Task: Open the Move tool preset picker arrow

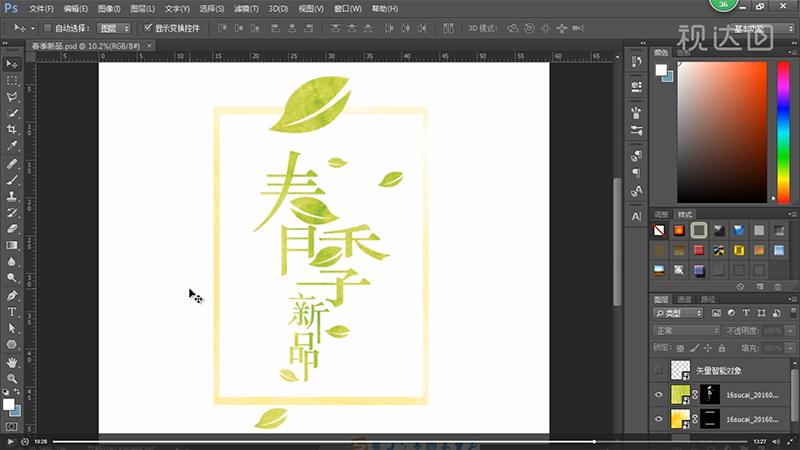Action: click(x=33, y=29)
